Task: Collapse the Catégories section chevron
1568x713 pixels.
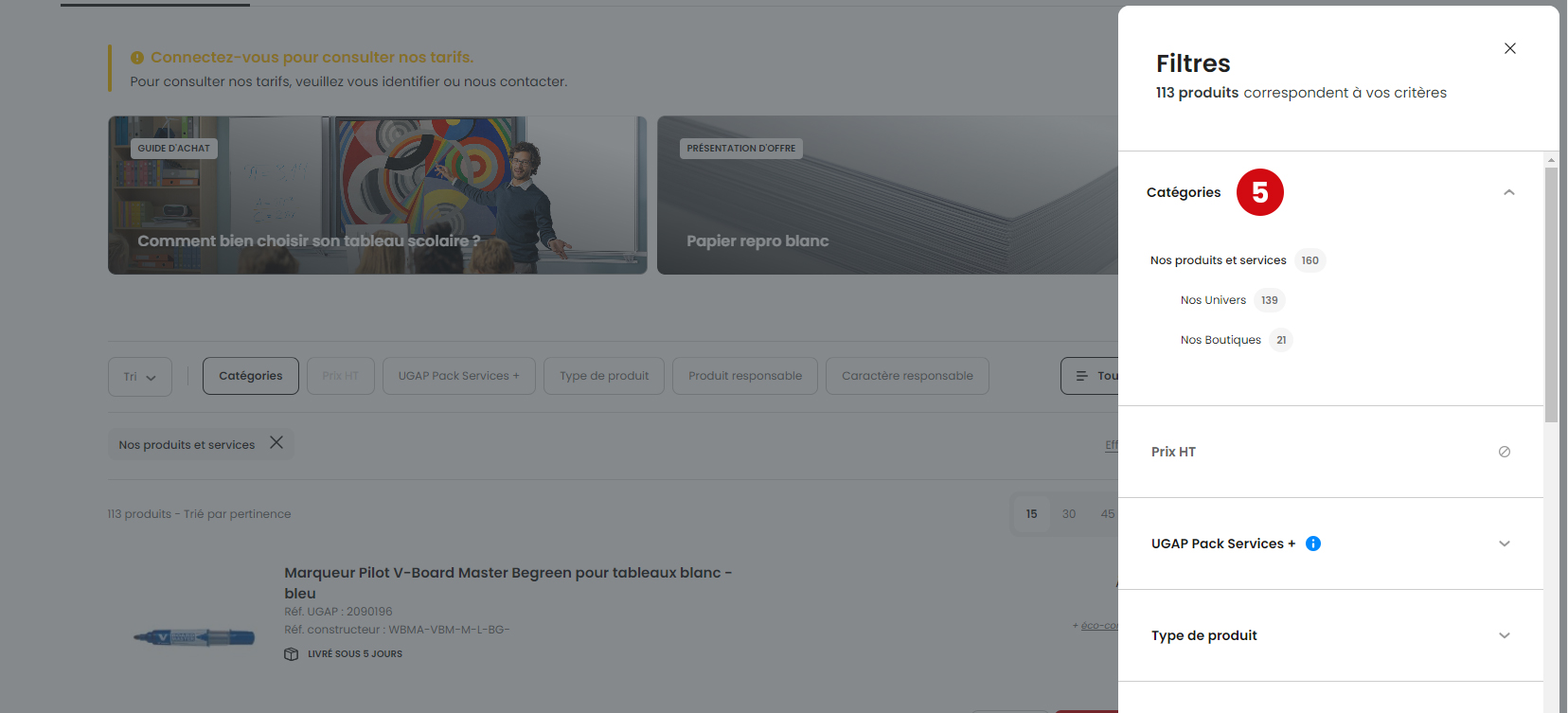Action: pyautogui.click(x=1509, y=192)
